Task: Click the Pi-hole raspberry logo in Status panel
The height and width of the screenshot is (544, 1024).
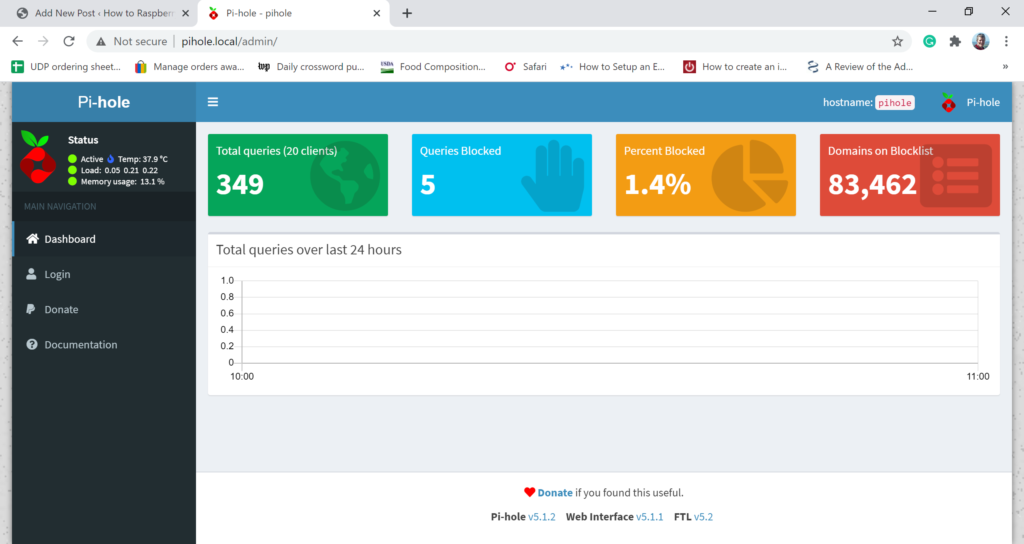Action: 37,157
